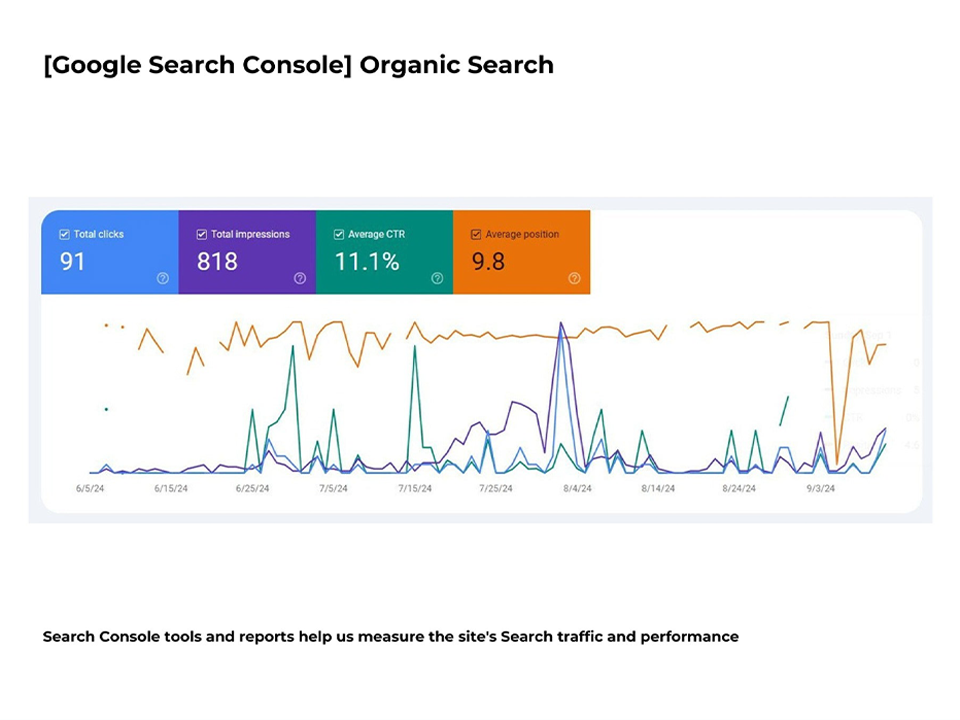Open help tooltip on Average CTR card
The image size is (960, 720).
pyautogui.click(x=437, y=278)
